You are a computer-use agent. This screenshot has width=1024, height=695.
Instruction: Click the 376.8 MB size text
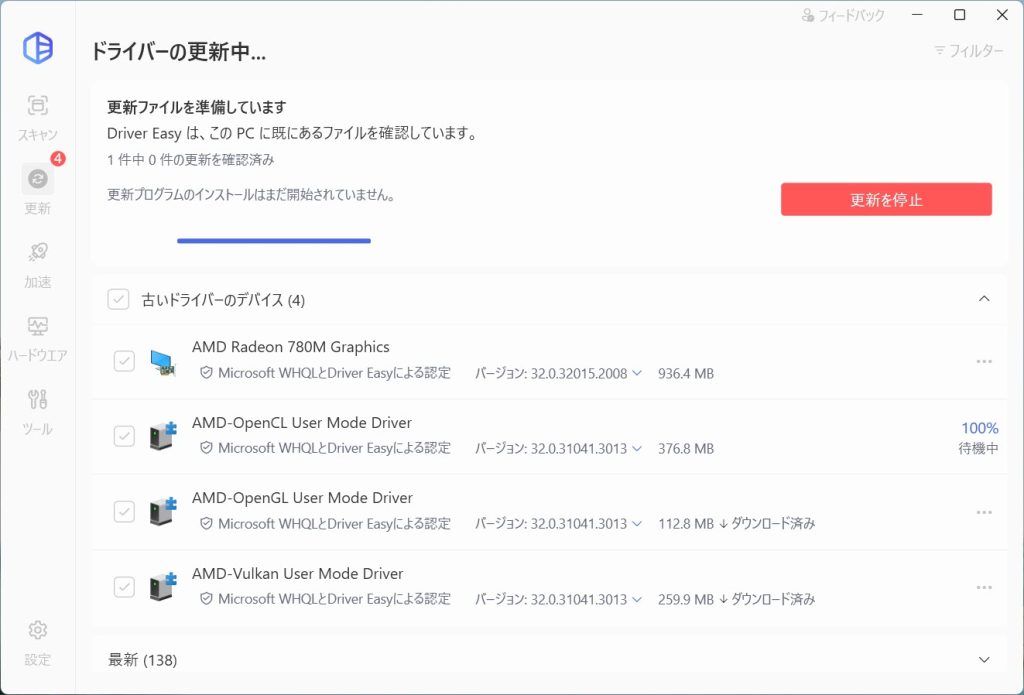pyautogui.click(x=686, y=449)
